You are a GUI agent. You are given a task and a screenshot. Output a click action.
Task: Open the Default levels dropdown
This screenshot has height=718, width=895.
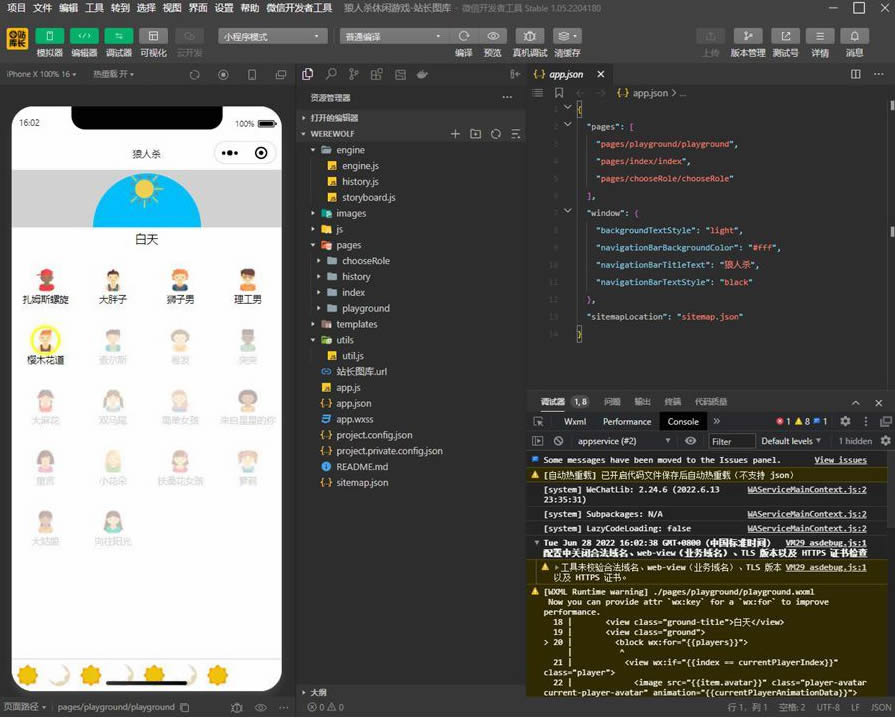point(791,441)
